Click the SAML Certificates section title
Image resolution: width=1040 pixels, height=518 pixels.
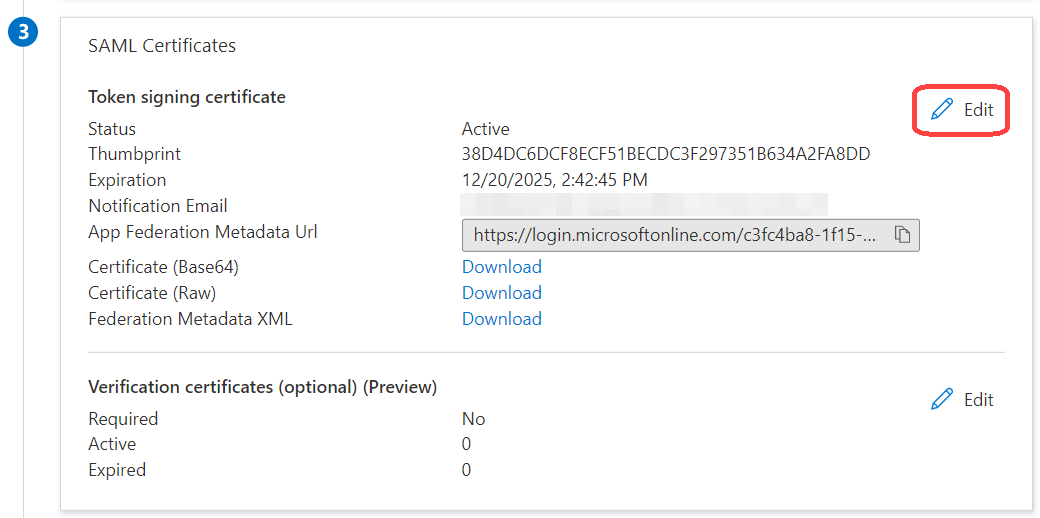[162, 46]
